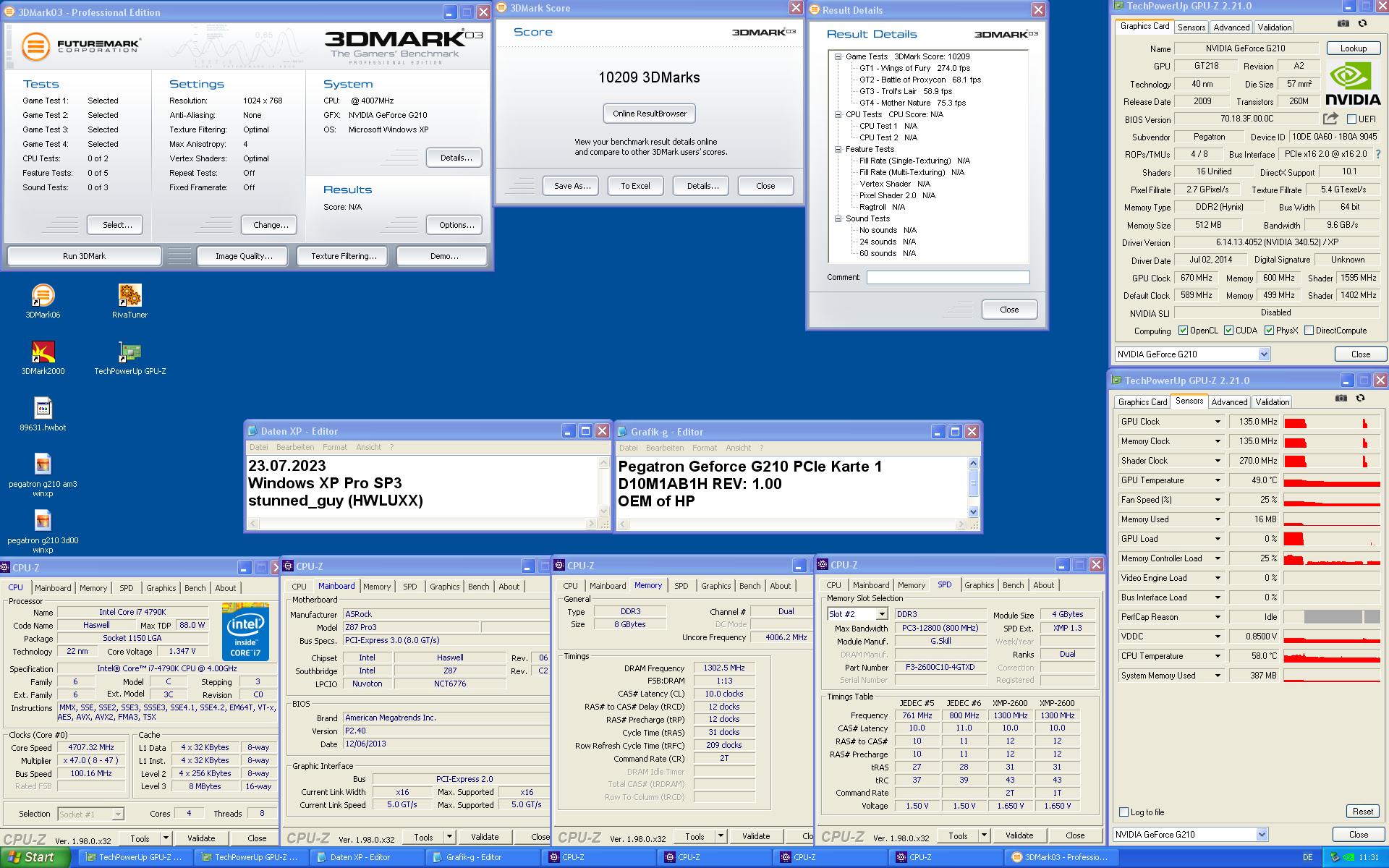Click the GPU Temperature sensor graph
This screenshot has width=1389, height=868.
(x=1331, y=480)
